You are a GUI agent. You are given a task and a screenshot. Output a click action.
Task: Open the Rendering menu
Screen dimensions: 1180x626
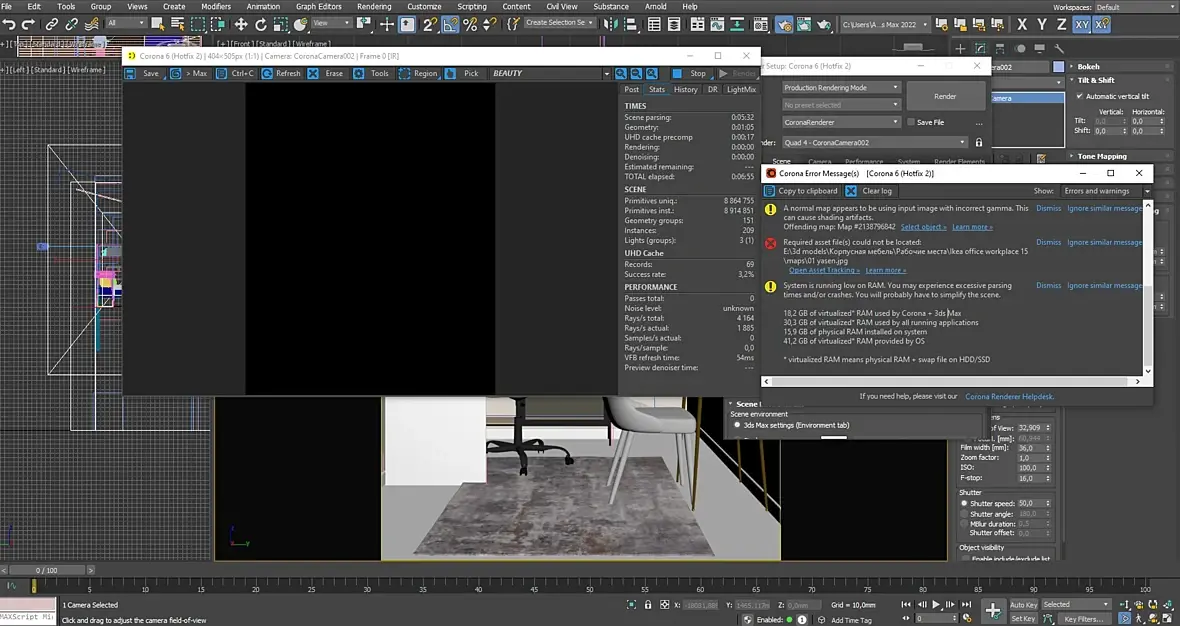click(374, 6)
